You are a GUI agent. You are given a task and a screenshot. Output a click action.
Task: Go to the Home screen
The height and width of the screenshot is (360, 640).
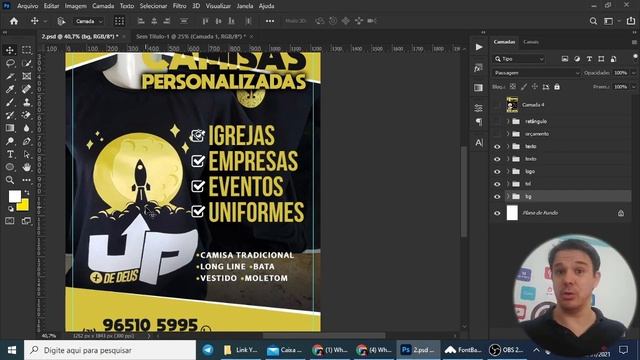click(14, 21)
